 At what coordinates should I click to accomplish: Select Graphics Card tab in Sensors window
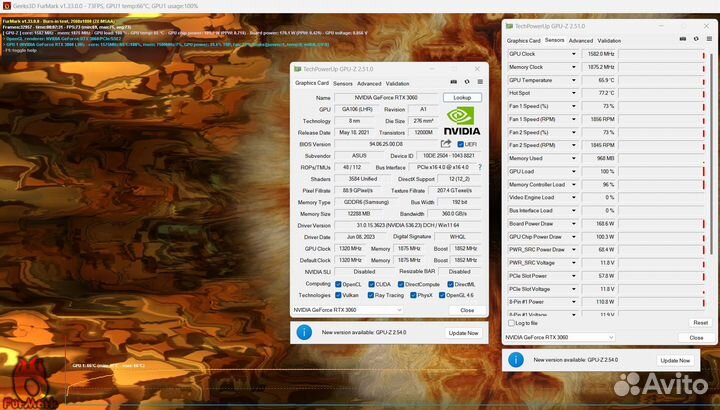pos(523,41)
